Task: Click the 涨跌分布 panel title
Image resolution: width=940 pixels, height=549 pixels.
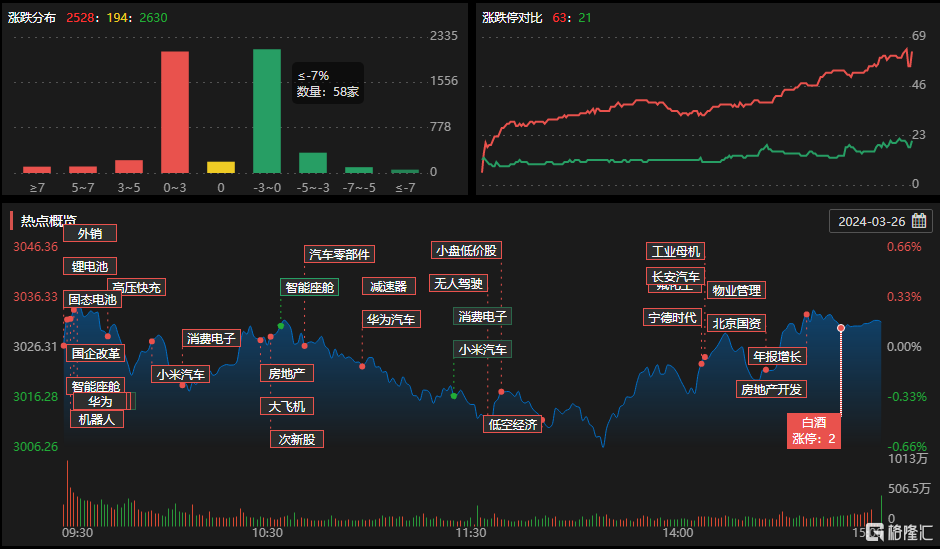Action: pyautogui.click(x=32, y=17)
